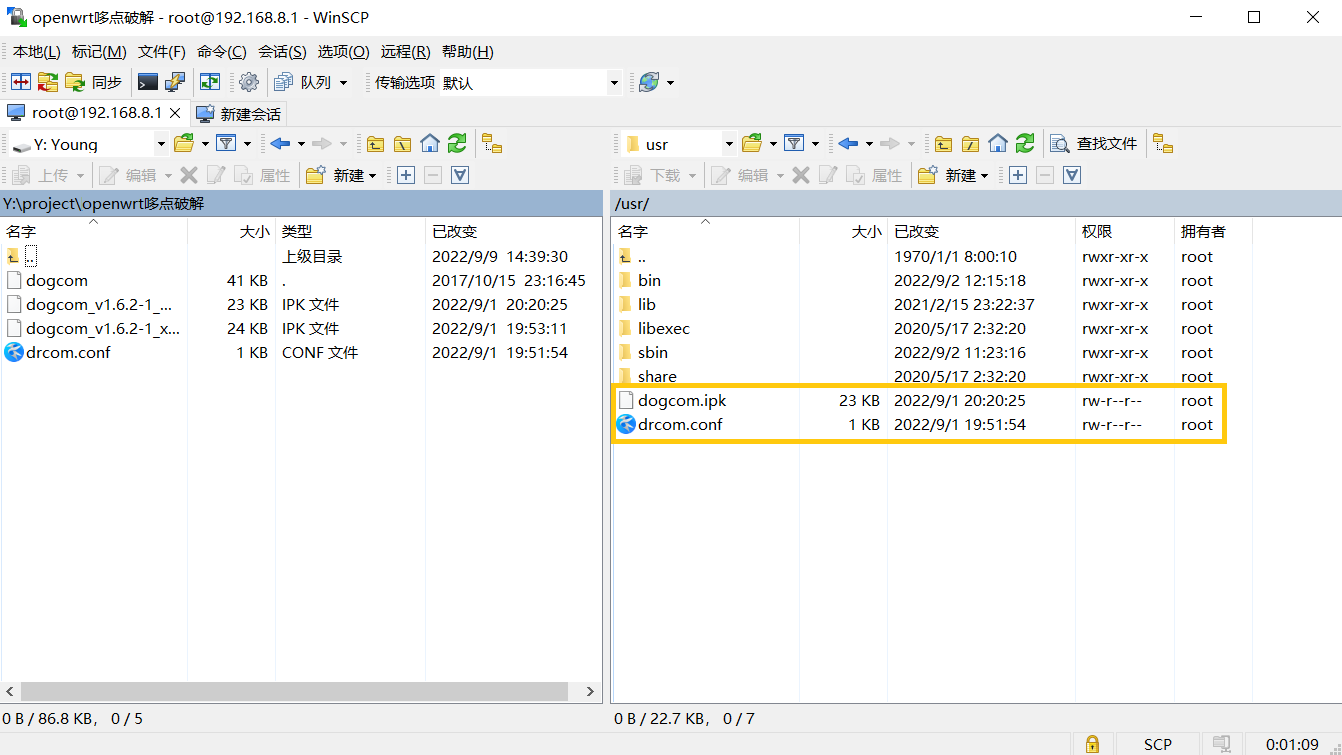Image resolution: width=1342 pixels, height=755 pixels.
Task: Refresh the remote panel with green arrows
Action: pyautogui.click(x=1025, y=144)
